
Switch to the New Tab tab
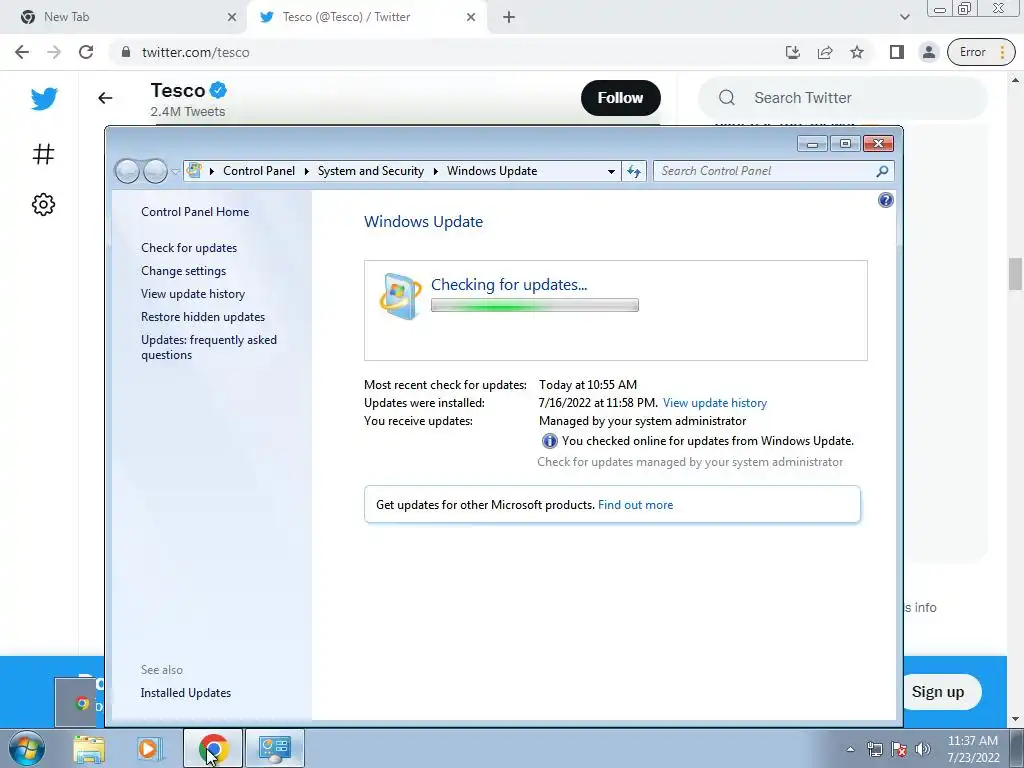pos(123,17)
